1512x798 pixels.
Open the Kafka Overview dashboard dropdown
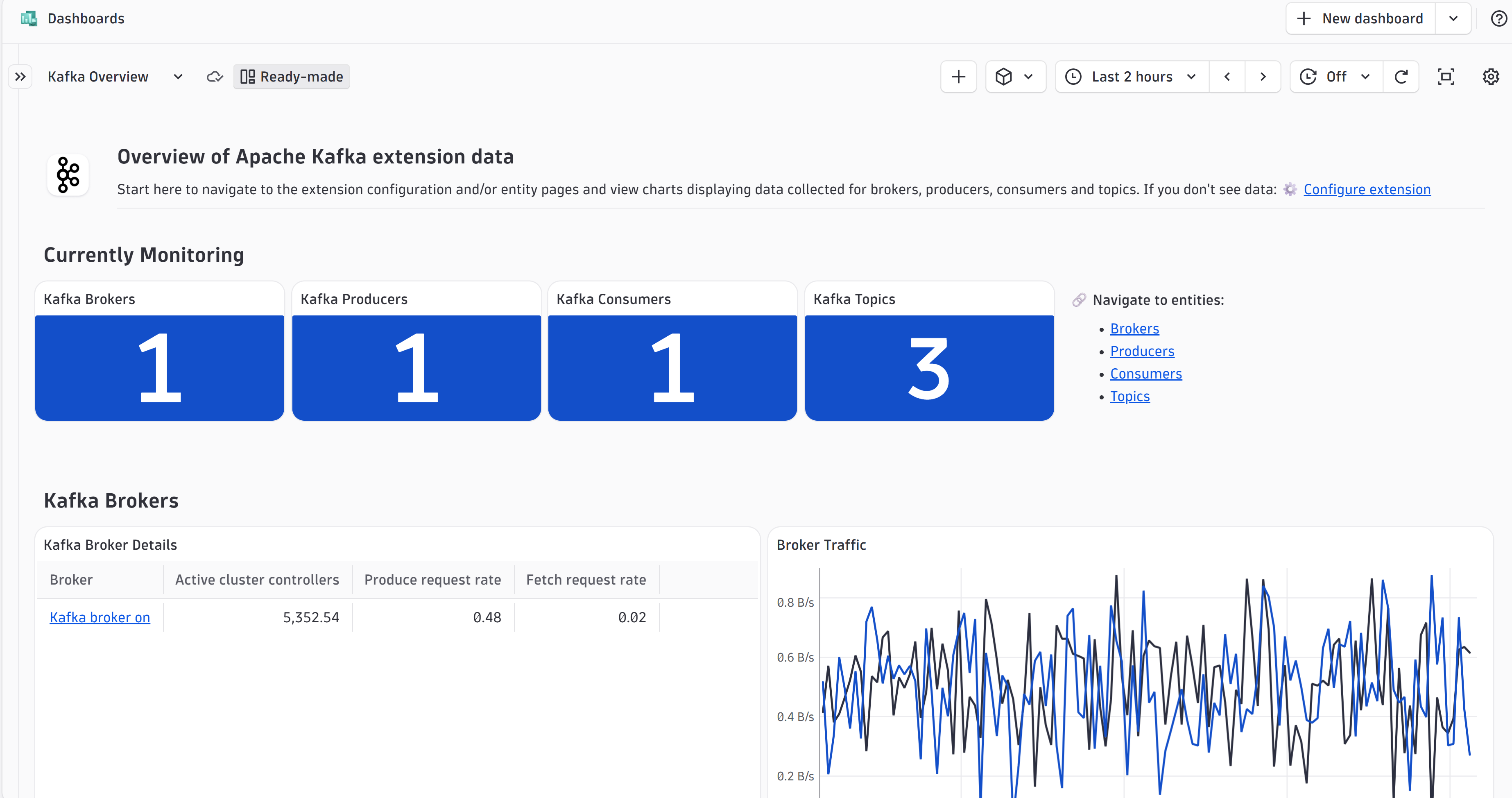click(178, 77)
